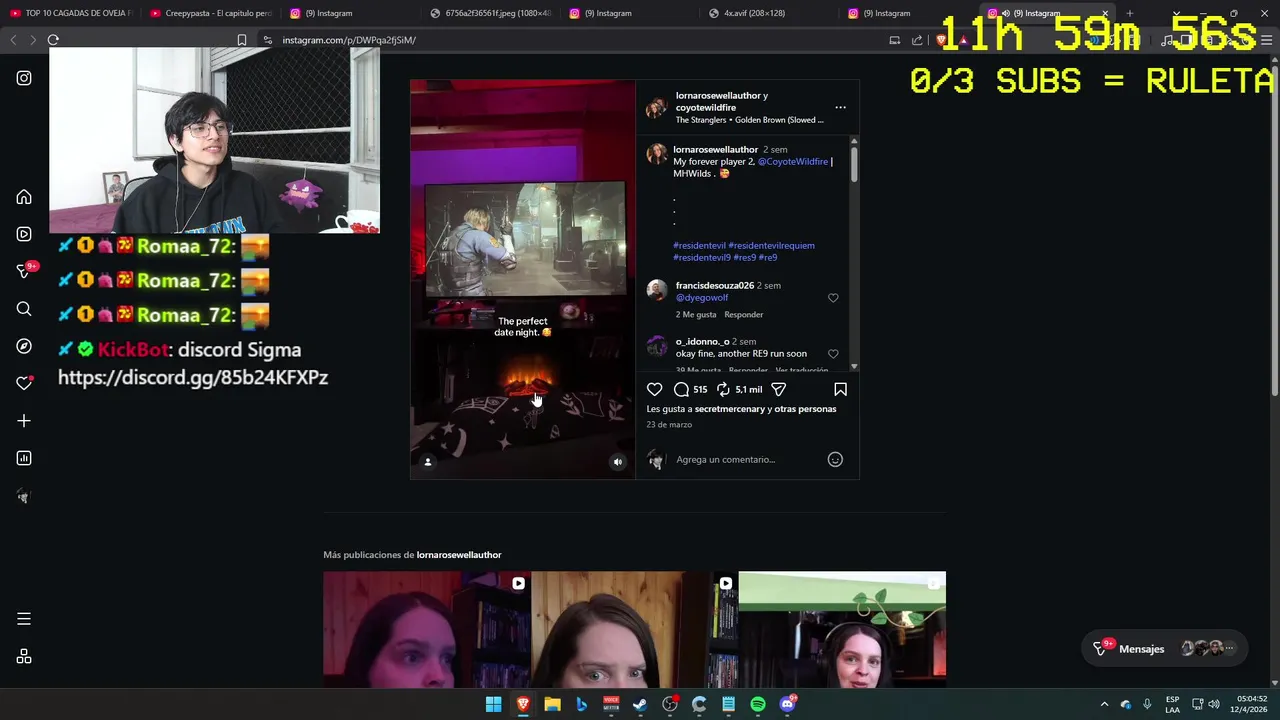Open lornarosewellauthor link in Más publicaciones heading
The height and width of the screenshot is (720, 1280).
click(x=459, y=555)
